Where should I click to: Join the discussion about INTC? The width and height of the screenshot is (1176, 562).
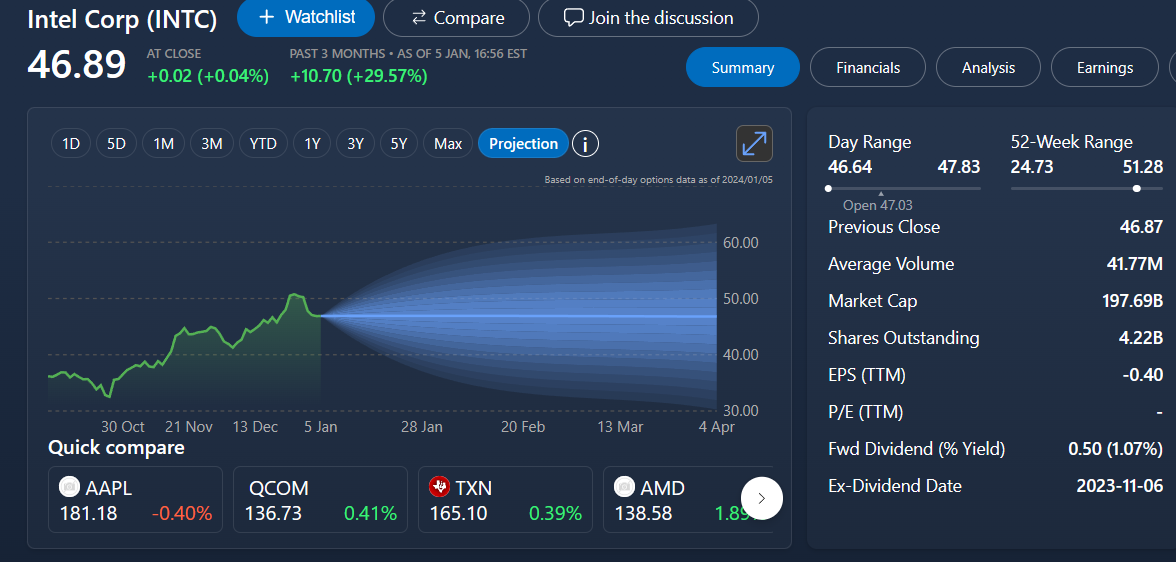pos(648,18)
